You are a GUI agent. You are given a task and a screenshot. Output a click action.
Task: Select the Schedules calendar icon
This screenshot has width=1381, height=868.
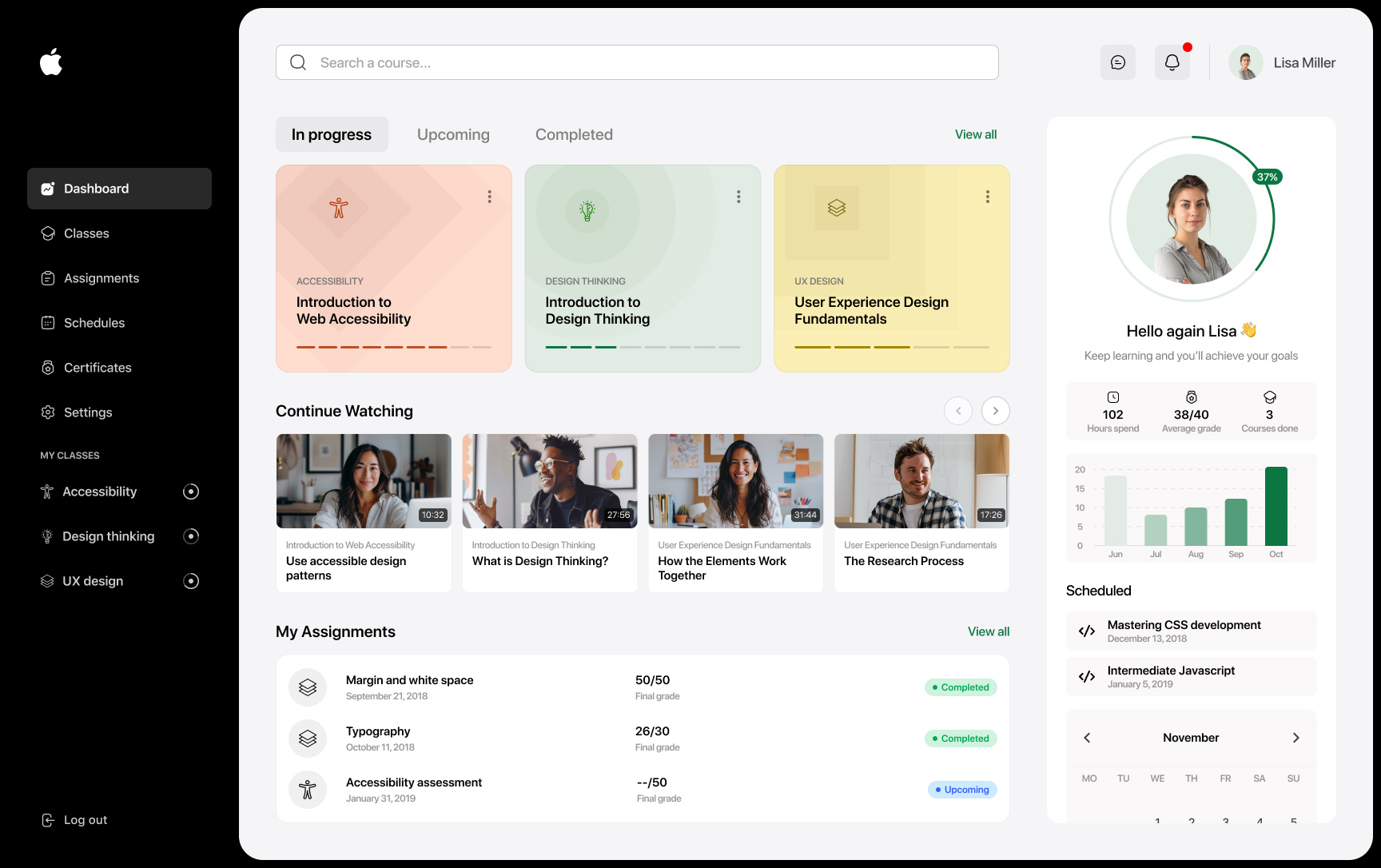tap(48, 322)
